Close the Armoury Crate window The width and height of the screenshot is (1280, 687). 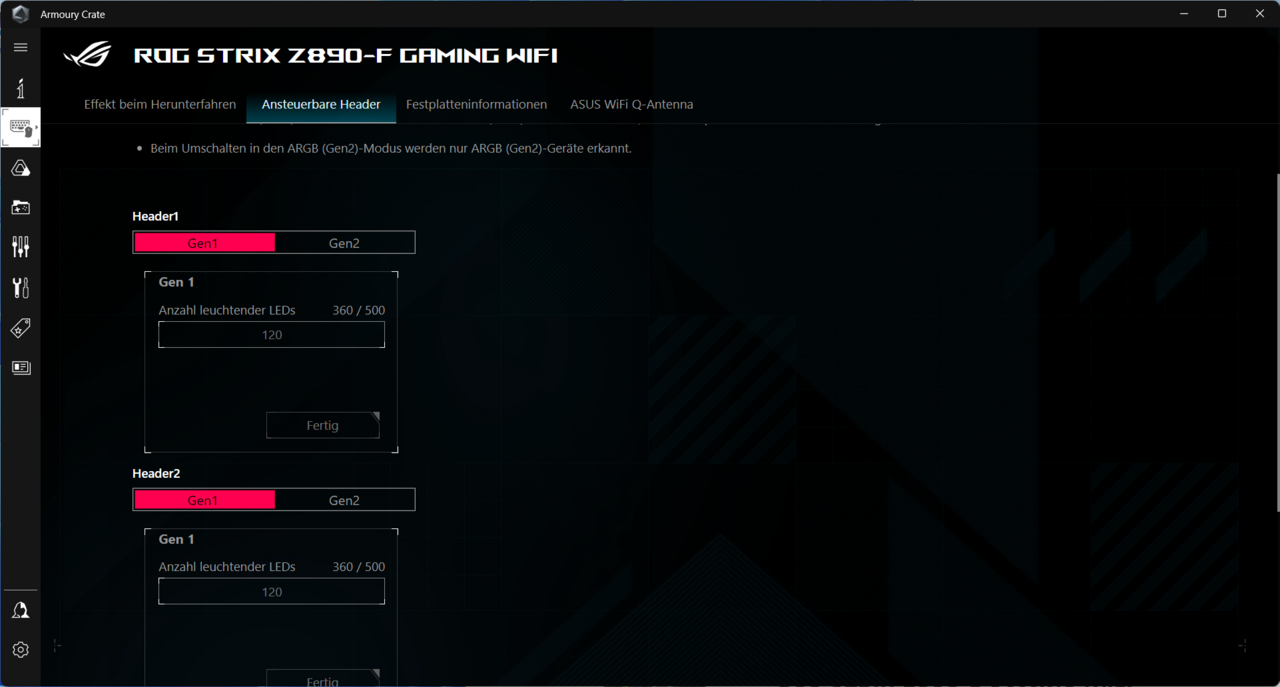[1260, 14]
